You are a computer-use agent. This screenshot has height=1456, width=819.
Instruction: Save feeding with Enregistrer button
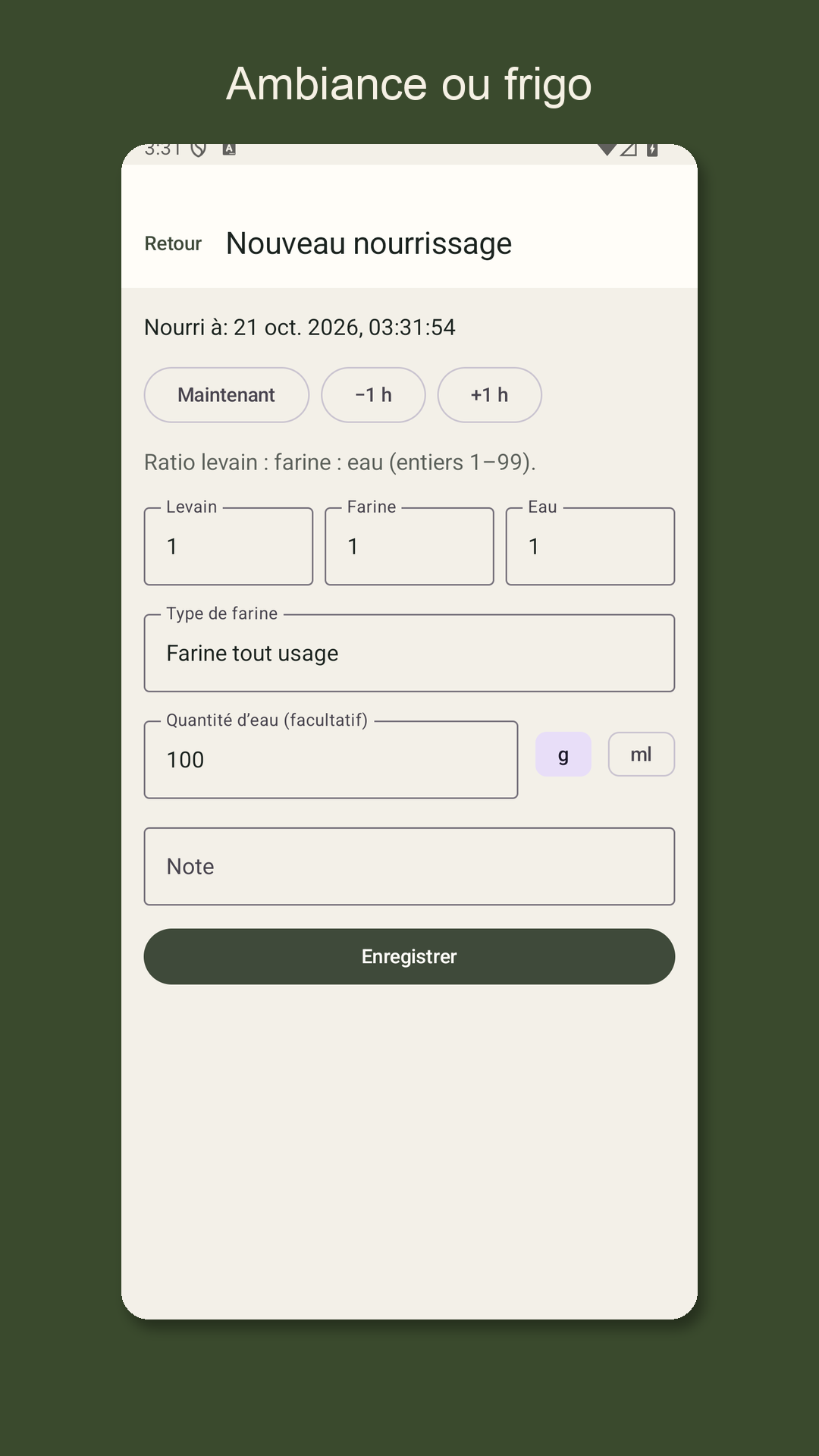(x=409, y=956)
